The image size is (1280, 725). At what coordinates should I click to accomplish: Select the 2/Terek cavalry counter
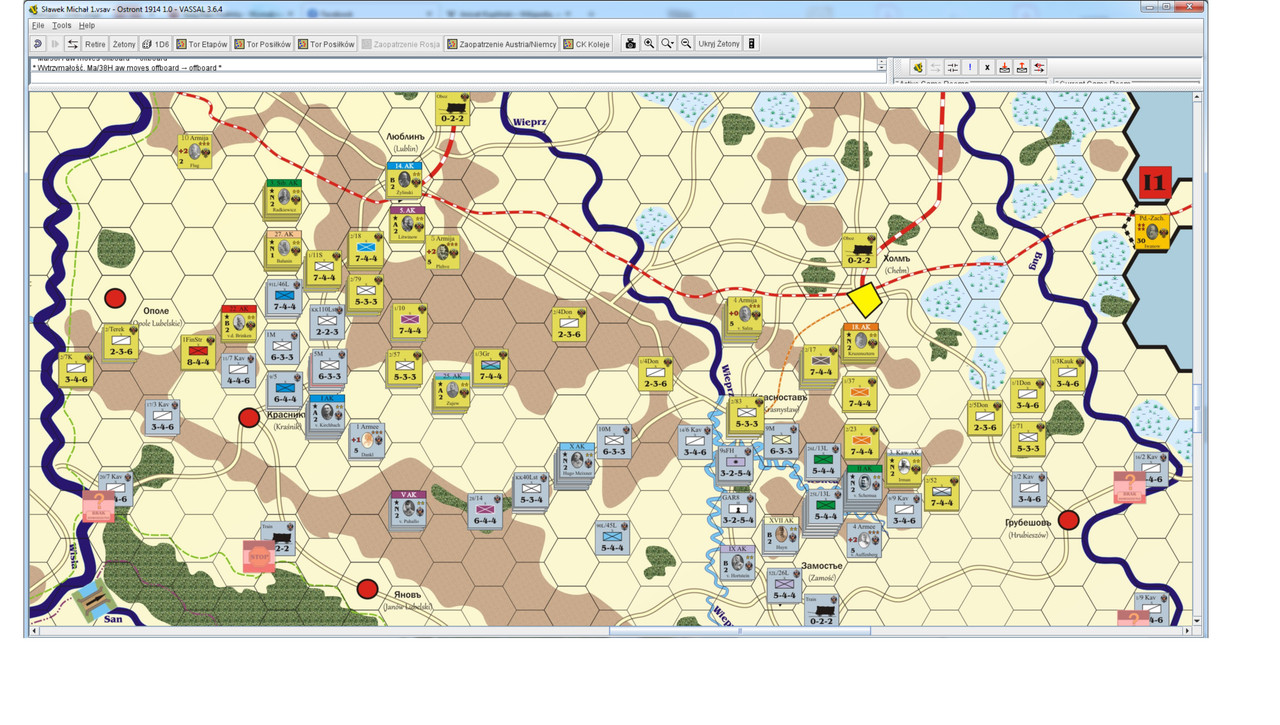(x=122, y=341)
